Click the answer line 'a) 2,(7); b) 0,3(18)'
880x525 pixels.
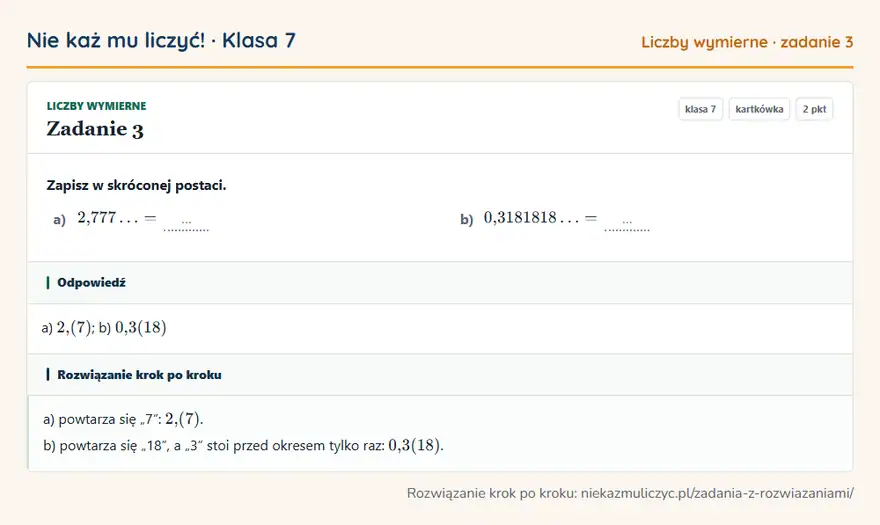[x=104, y=327]
